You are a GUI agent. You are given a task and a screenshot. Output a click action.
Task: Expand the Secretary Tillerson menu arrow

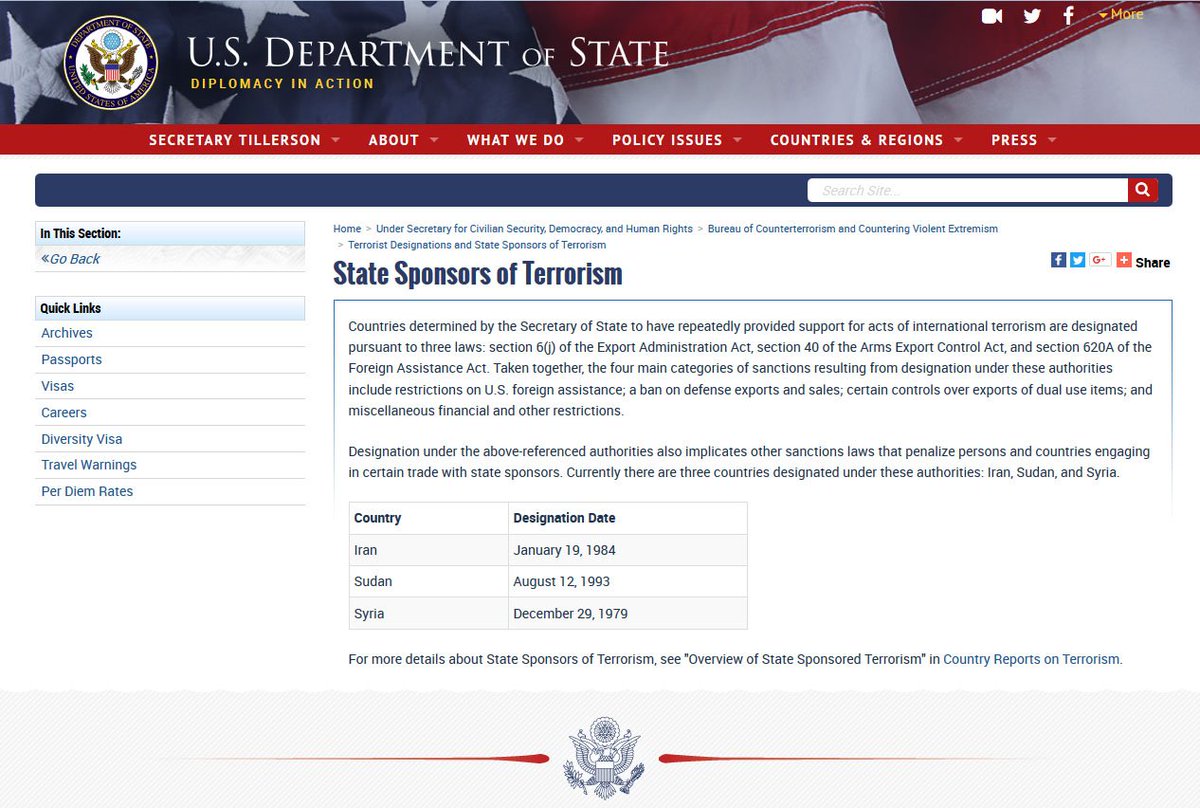click(x=335, y=140)
